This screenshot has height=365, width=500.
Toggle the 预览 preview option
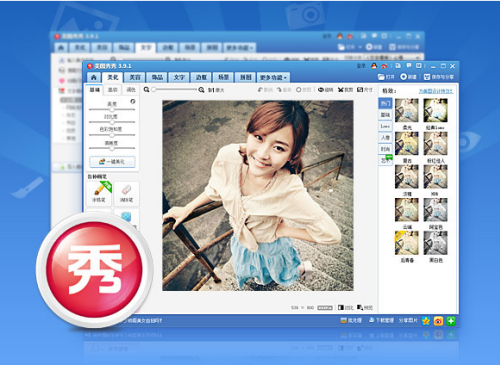(365, 307)
